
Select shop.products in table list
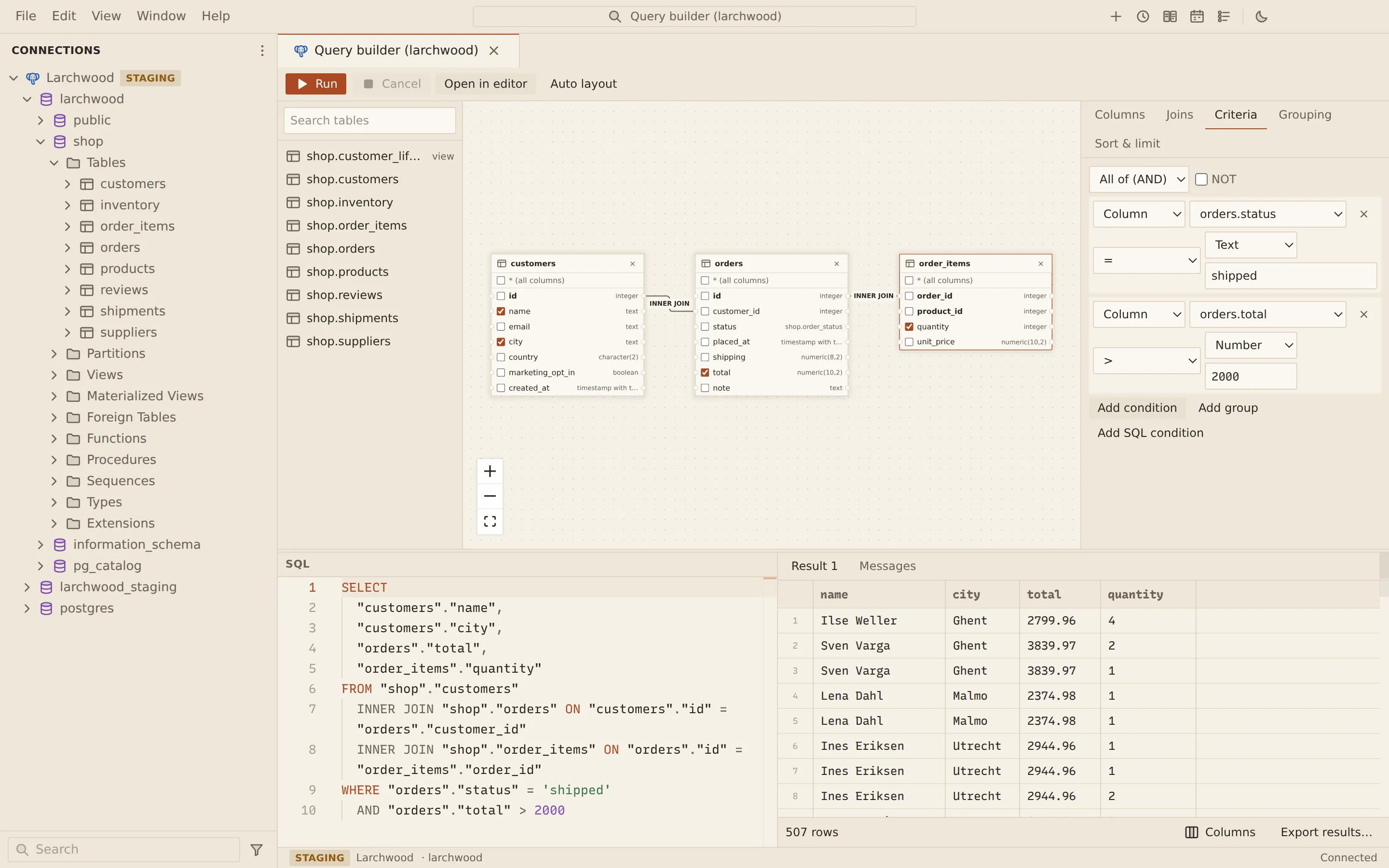pyautogui.click(x=369, y=272)
